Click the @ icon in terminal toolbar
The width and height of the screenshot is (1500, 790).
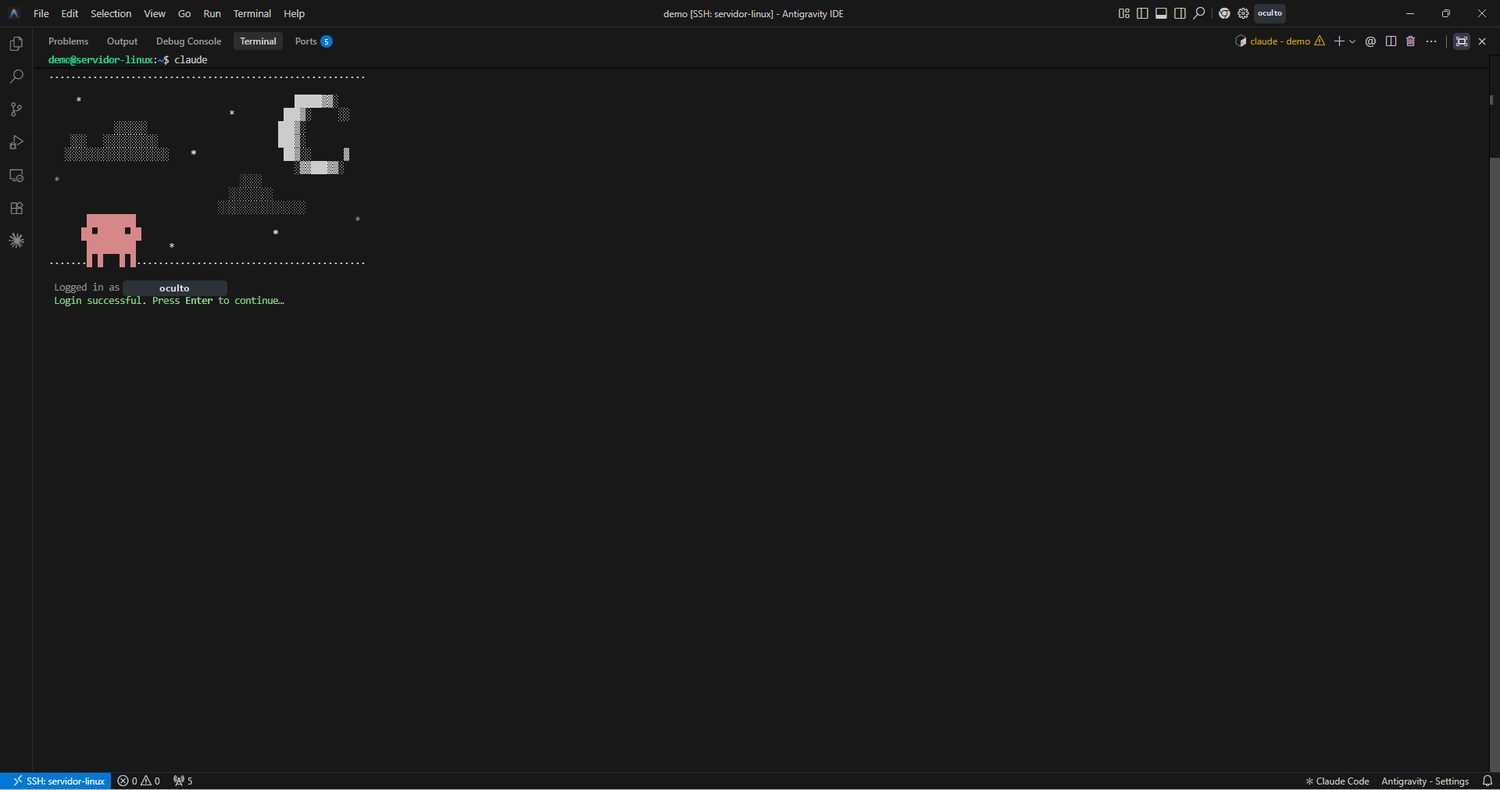click(x=1371, y=41)
